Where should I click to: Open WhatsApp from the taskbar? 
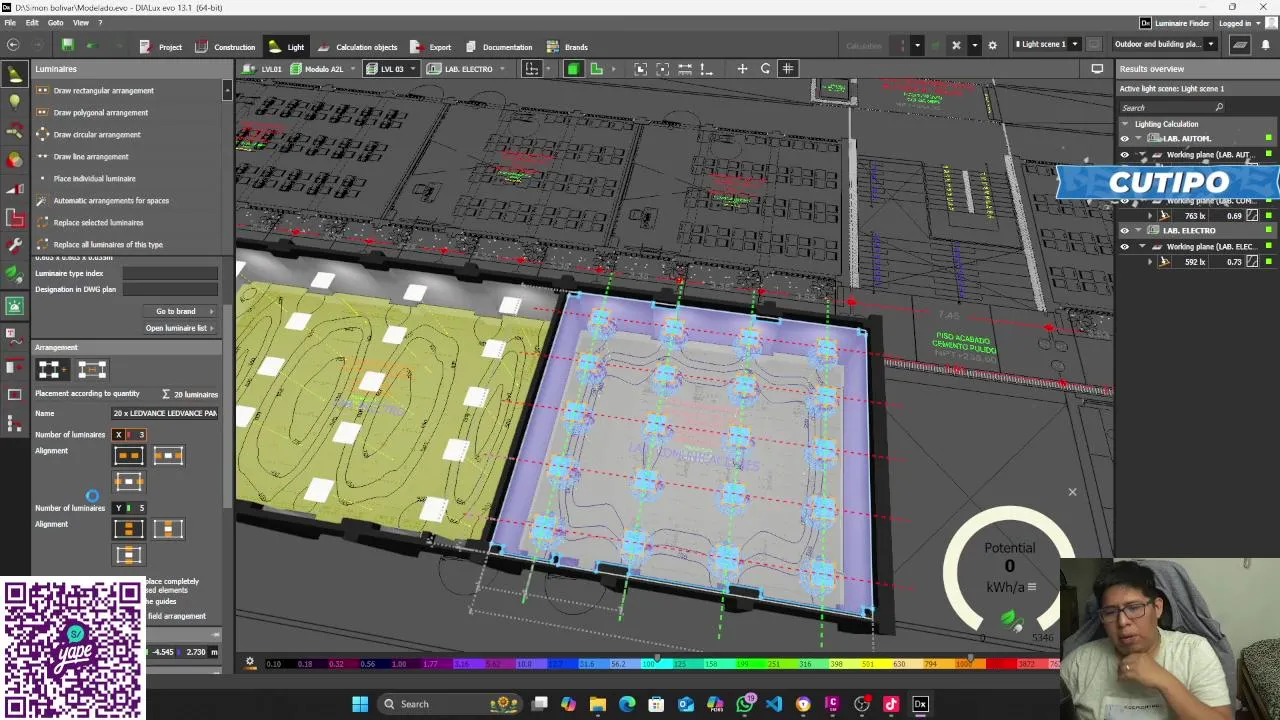744,704
